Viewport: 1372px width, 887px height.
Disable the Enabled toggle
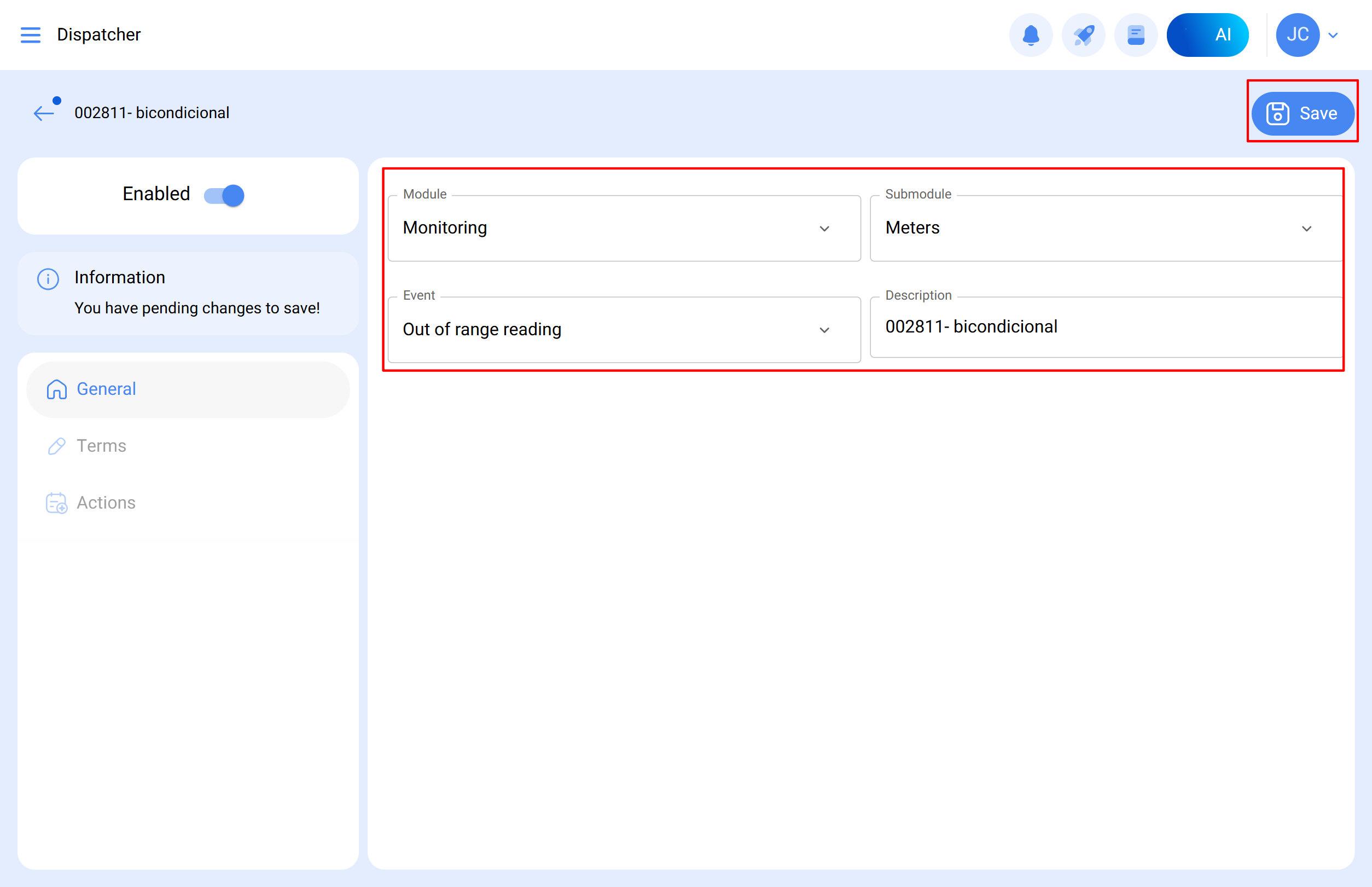(223, 195)
